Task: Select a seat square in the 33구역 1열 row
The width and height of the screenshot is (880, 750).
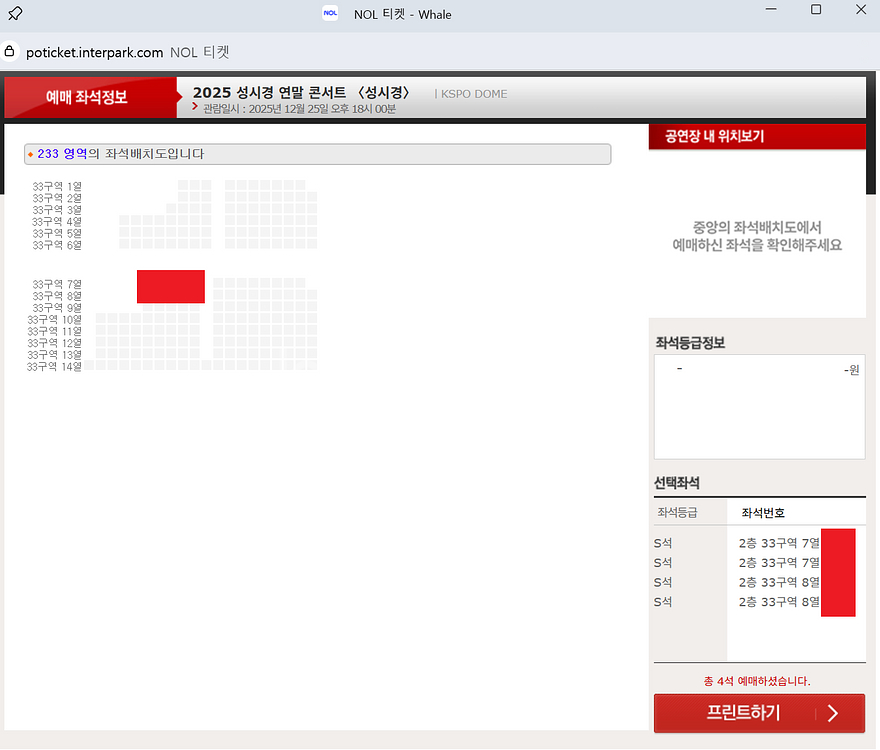Action: 184,185
